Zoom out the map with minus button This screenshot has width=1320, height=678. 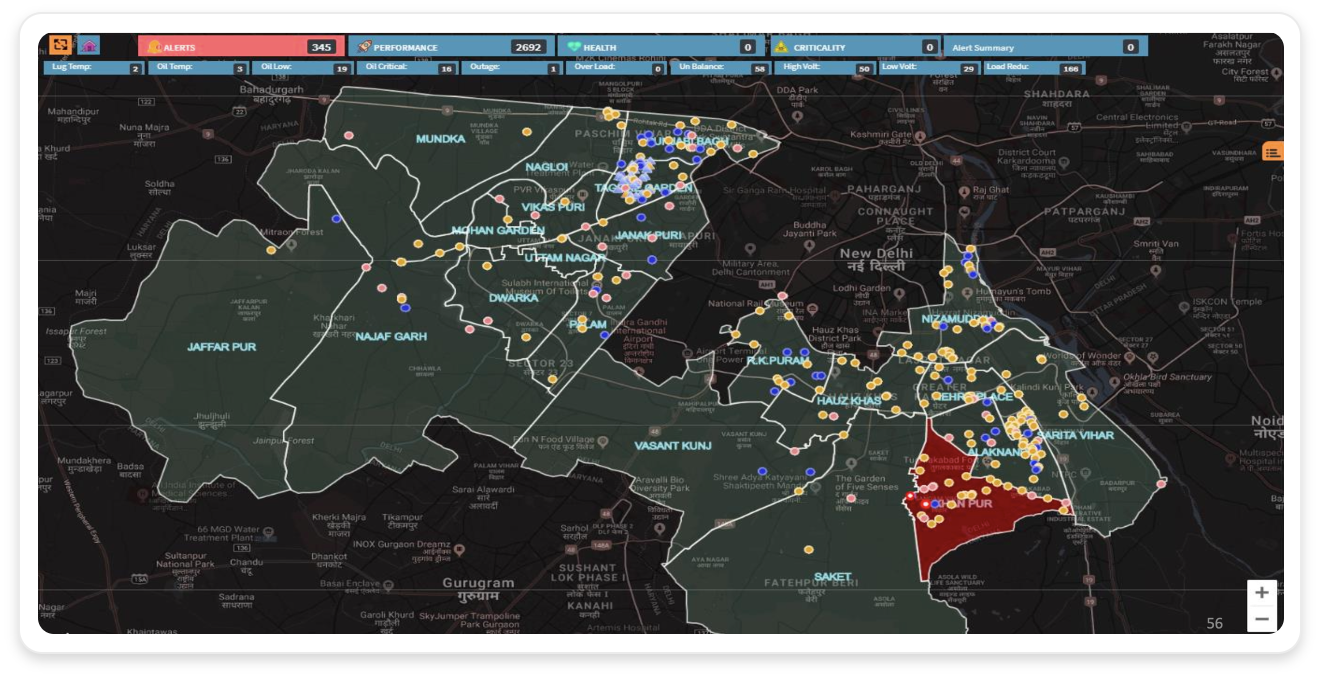1261,619
